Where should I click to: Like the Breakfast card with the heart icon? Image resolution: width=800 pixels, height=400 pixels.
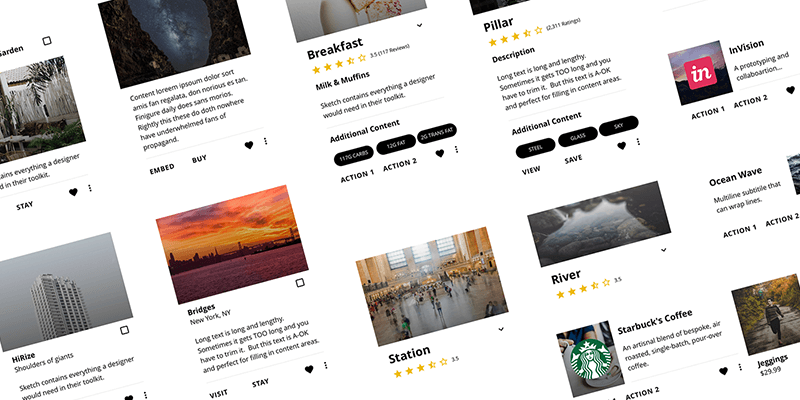440,153
